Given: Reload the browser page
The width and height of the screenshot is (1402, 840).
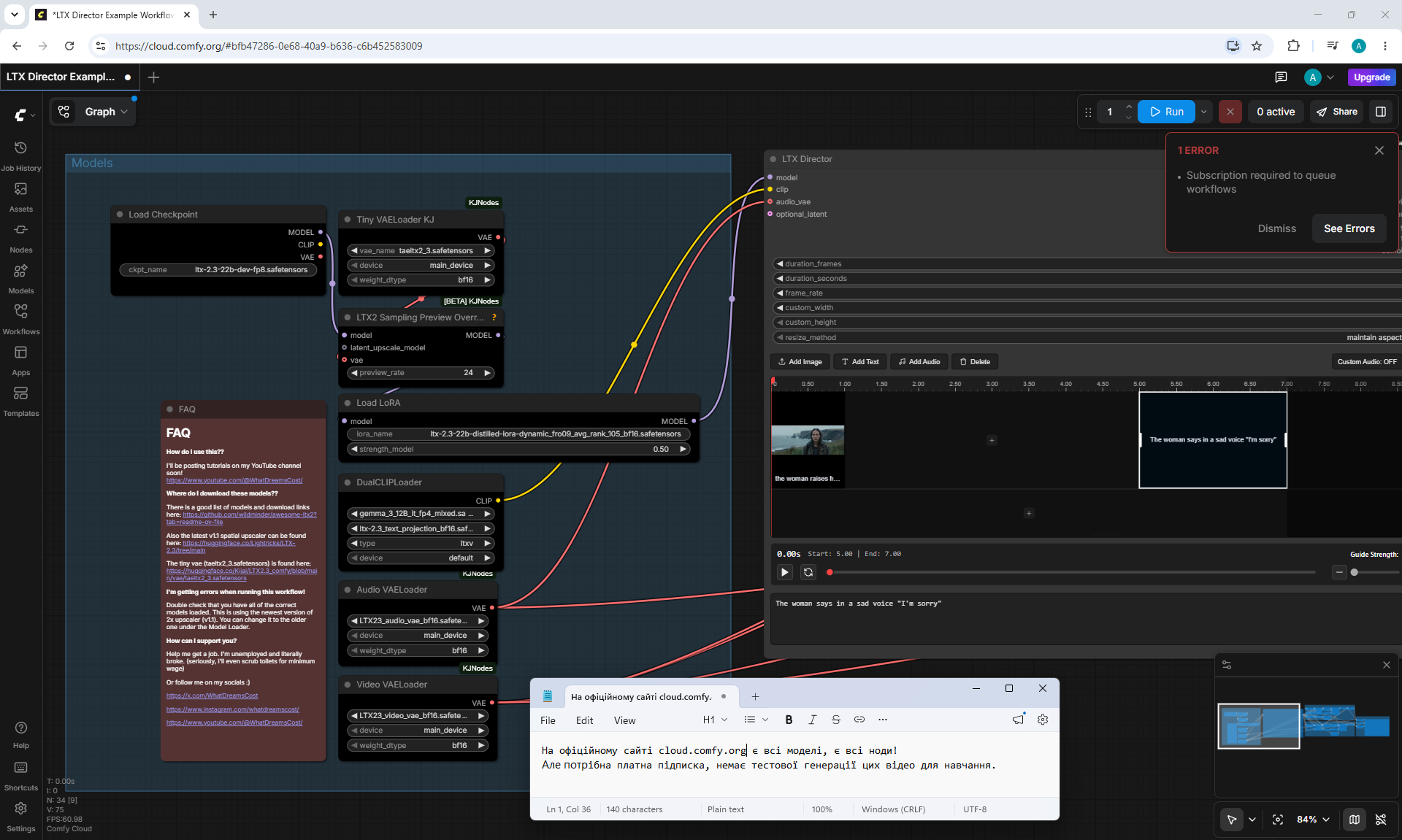Looking at the screenshot, I should pos(69,46).
